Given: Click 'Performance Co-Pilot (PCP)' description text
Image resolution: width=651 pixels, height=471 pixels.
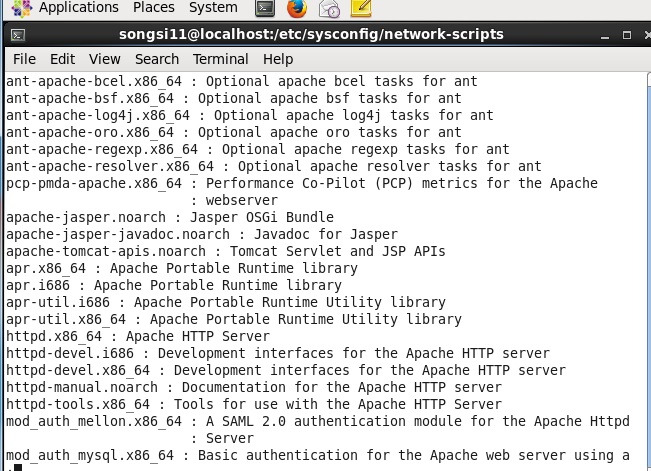Looking at the screenshot, I should click(x=309, y=184).
